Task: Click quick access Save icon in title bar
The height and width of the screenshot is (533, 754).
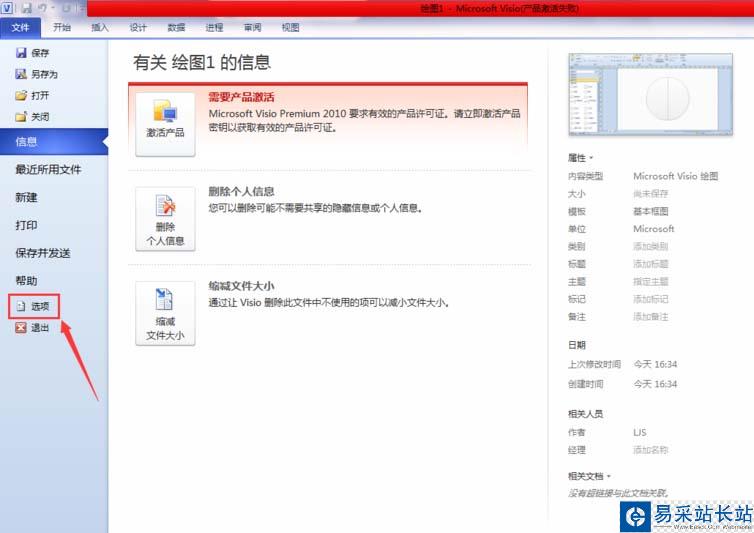Action: click(x=26, y=8)
